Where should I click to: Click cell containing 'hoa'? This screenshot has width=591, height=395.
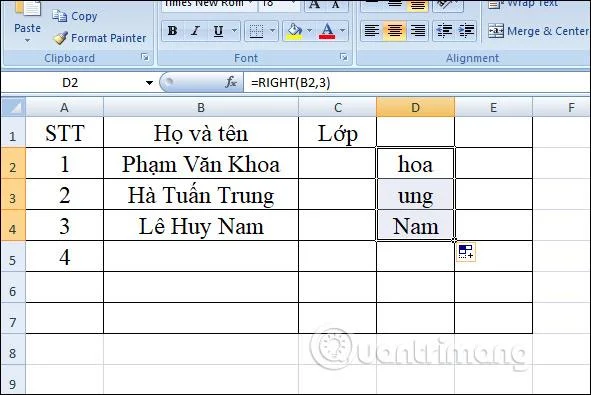tap(415, 164)
